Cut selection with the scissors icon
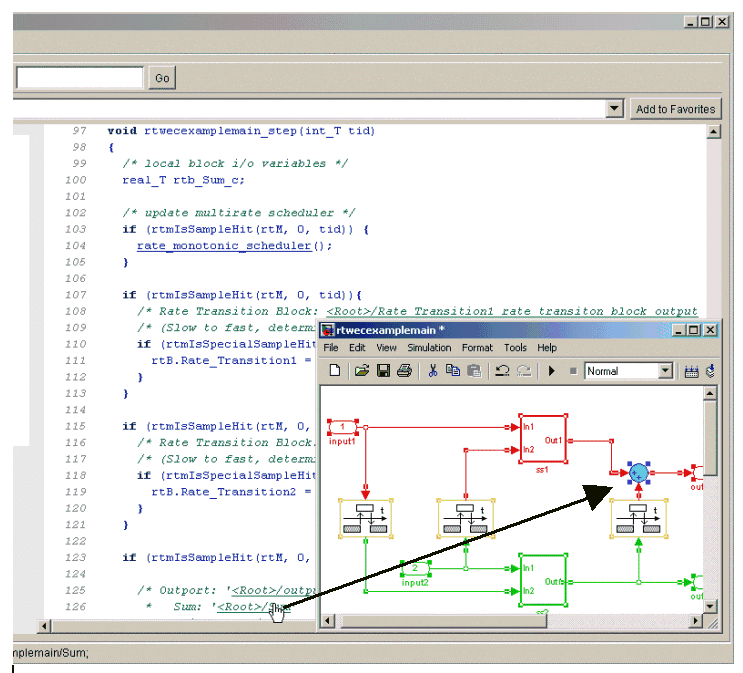This screenshot has height=673, width=743. [x=433, y=371]
